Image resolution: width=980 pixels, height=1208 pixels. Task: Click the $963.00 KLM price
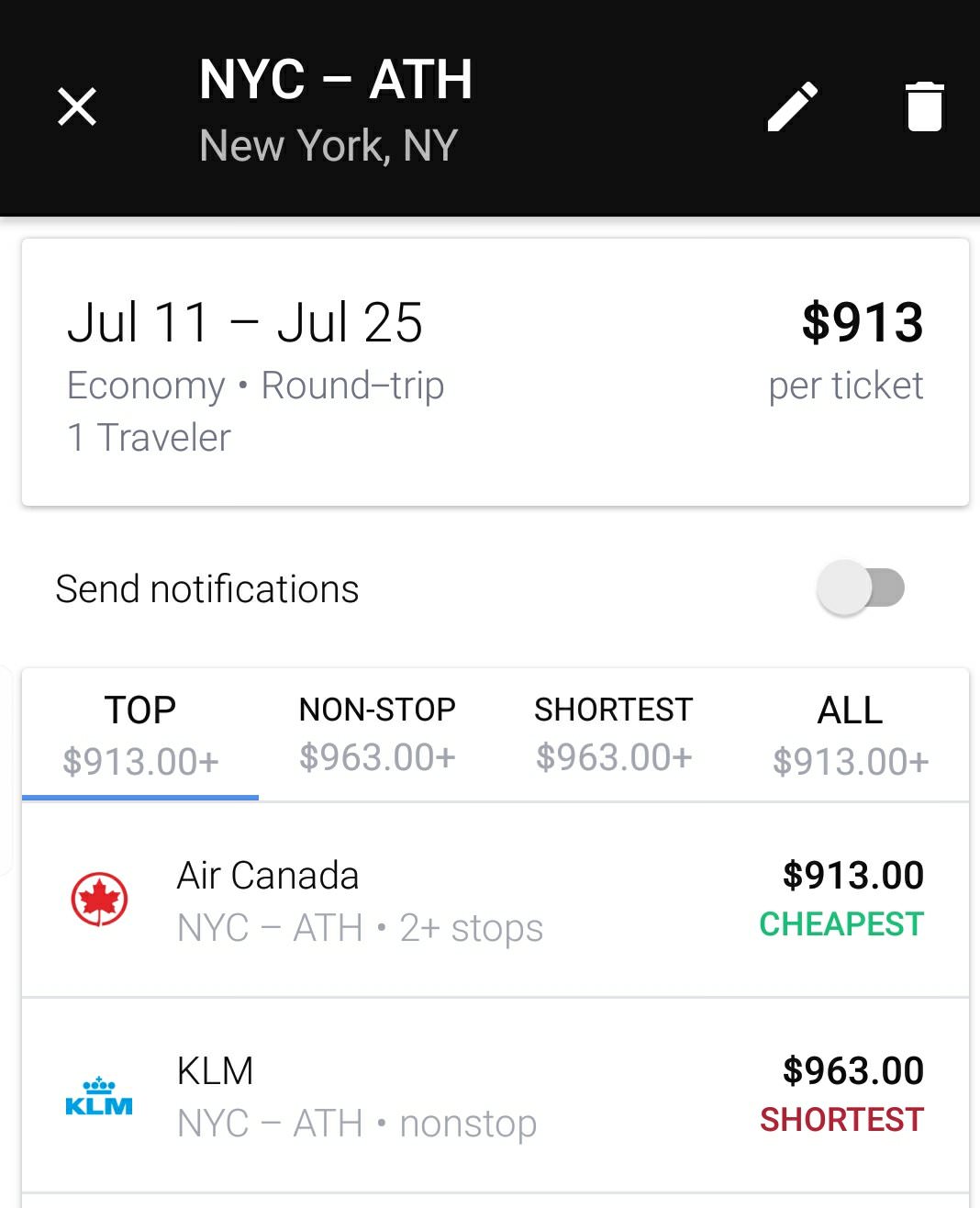point(852,1071)
